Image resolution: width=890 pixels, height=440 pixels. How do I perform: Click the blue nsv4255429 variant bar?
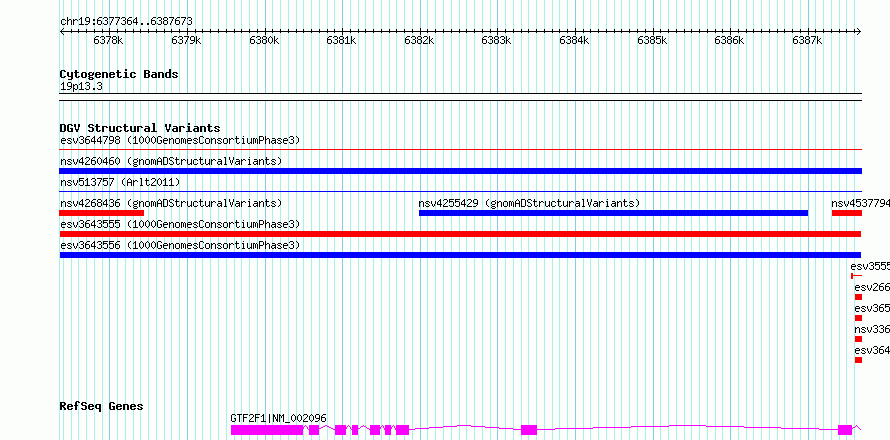tap(613, 213)
